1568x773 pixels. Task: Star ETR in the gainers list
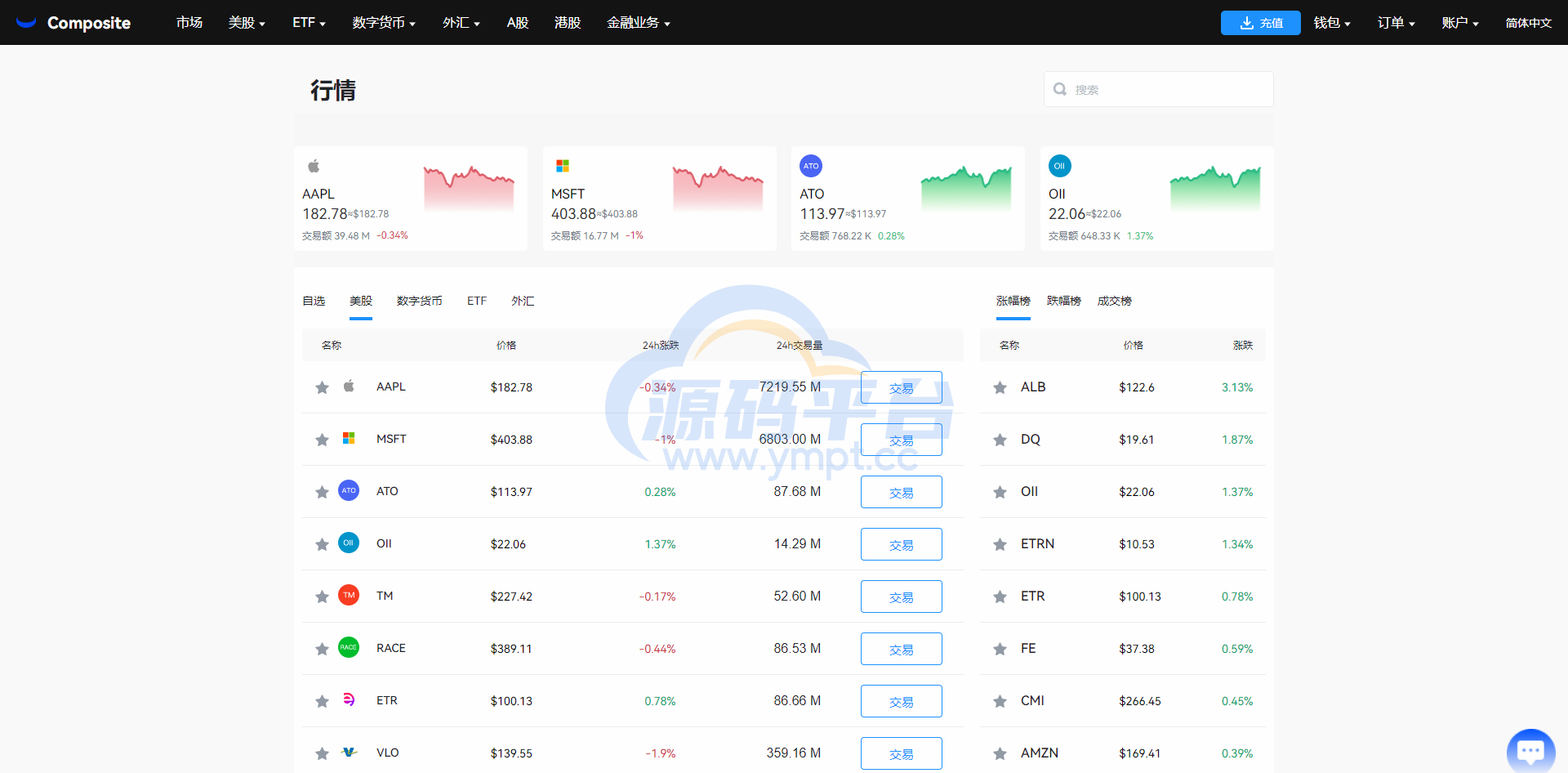(1000, 597)
